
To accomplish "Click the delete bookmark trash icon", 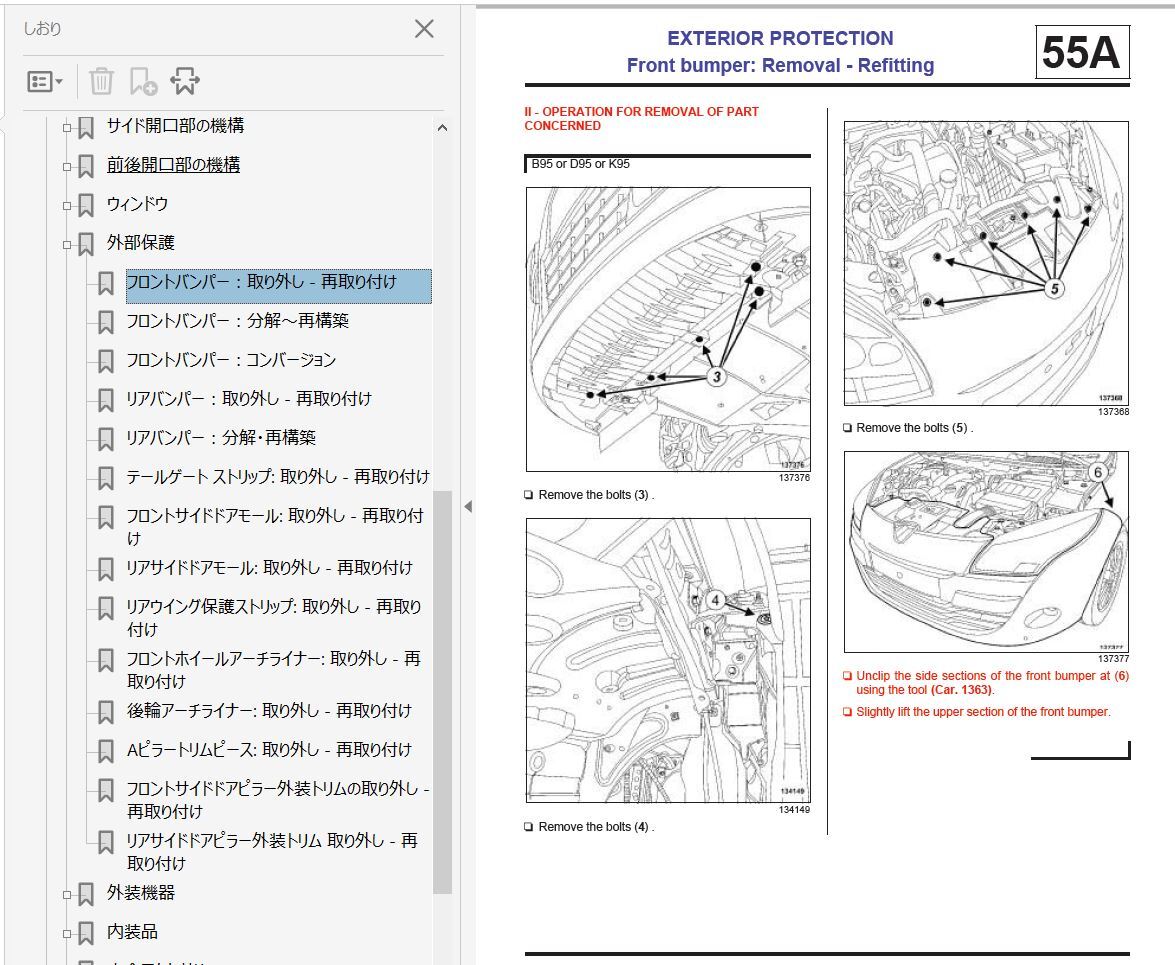I will (101, 82).
